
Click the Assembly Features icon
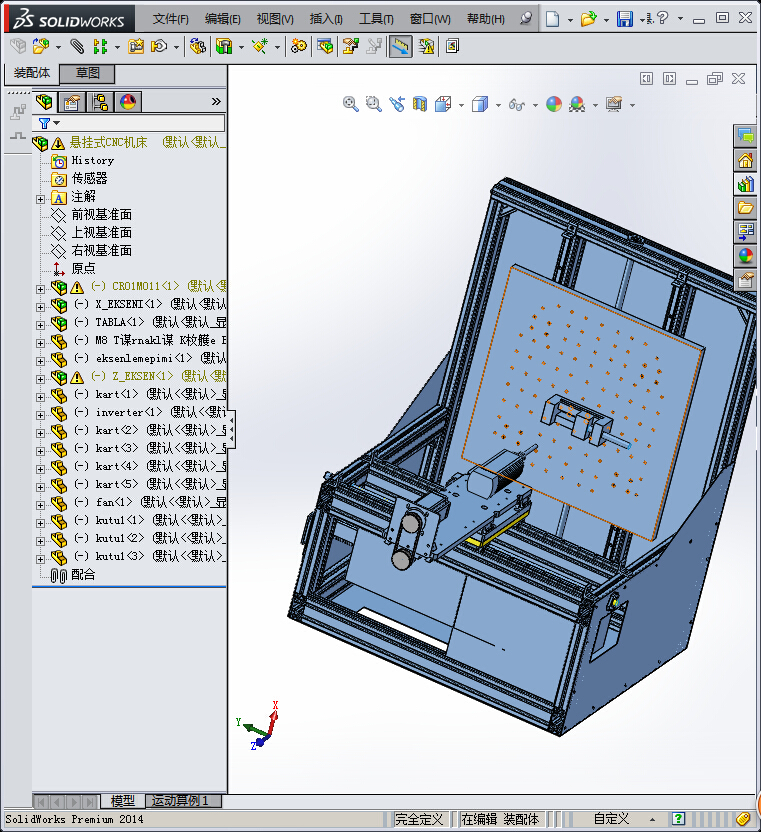224,47
